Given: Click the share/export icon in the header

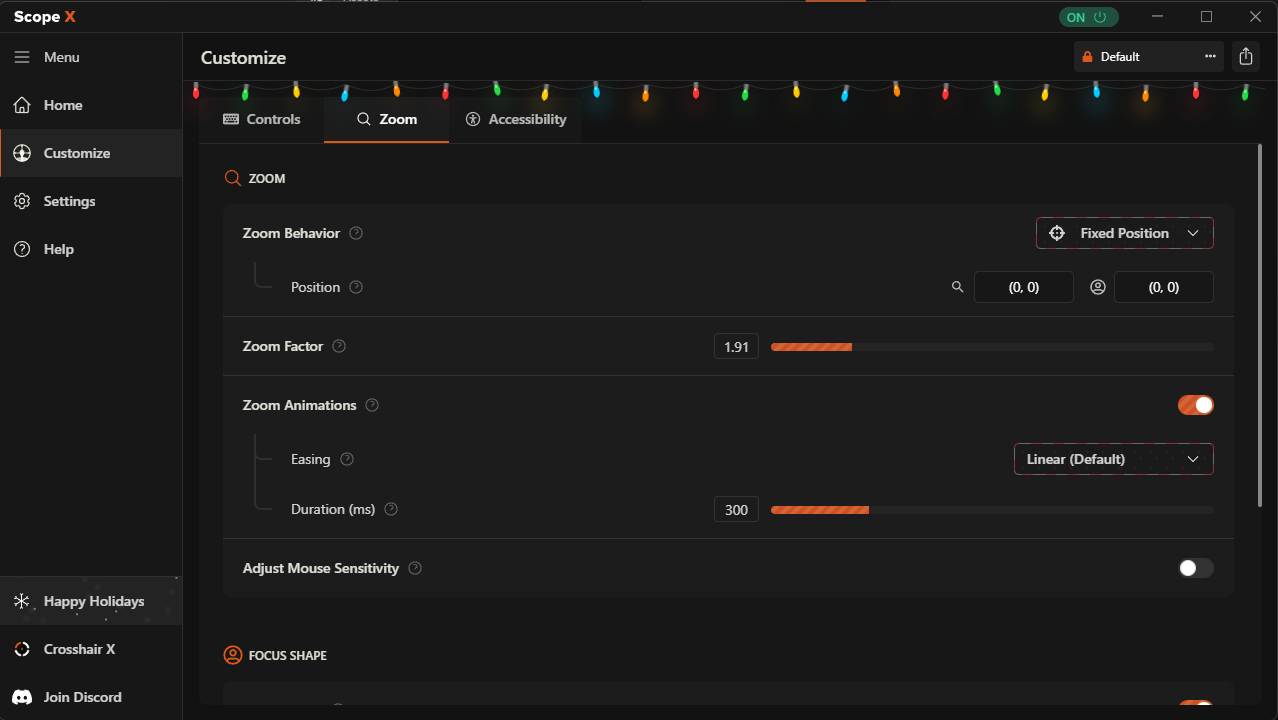Looking at the screenshot, I should (x=1245, y=57).
